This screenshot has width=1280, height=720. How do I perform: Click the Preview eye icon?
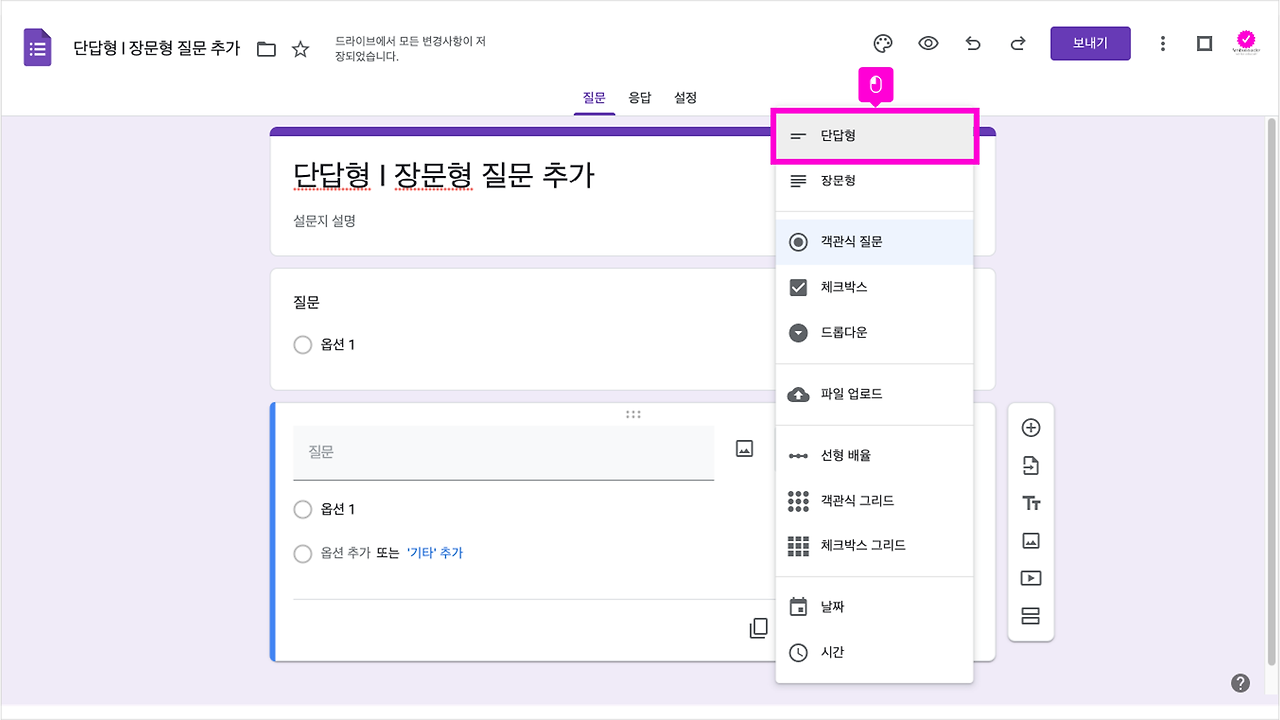(928, 43)
